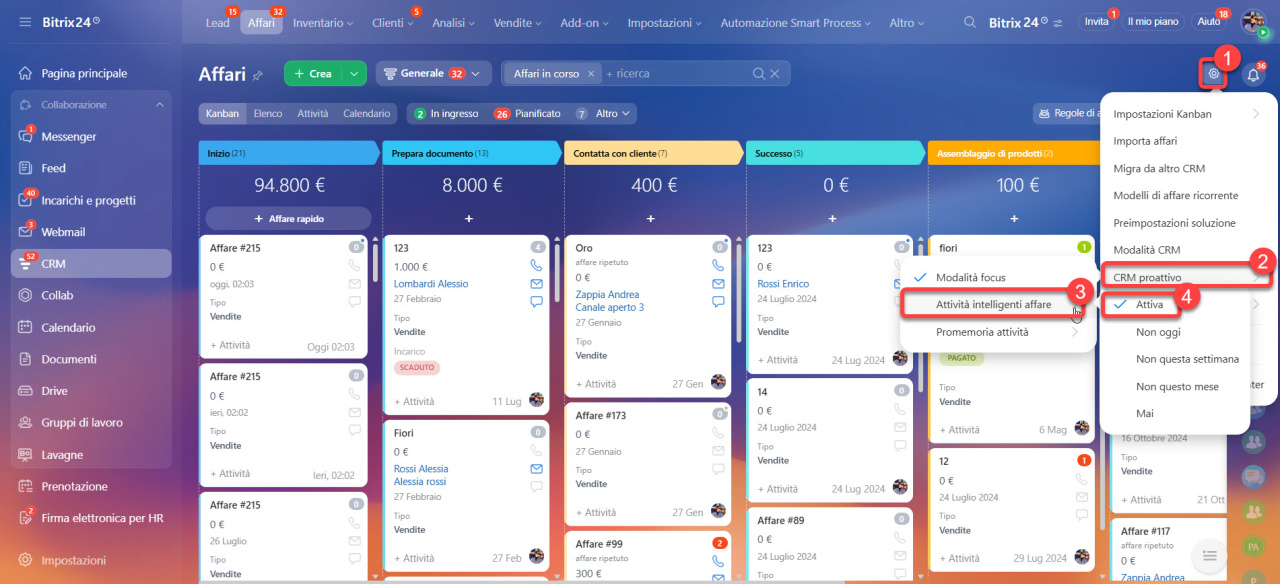
Task: Open the user profile avatar
Action: point(1254,22)
